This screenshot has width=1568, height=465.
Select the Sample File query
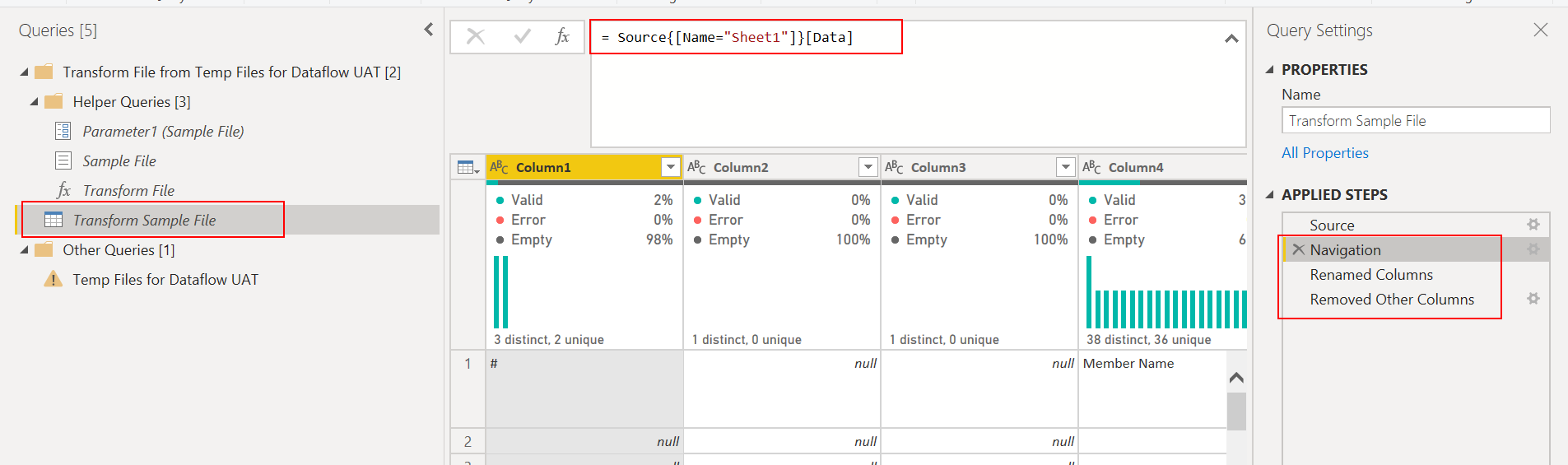point(119,160)
